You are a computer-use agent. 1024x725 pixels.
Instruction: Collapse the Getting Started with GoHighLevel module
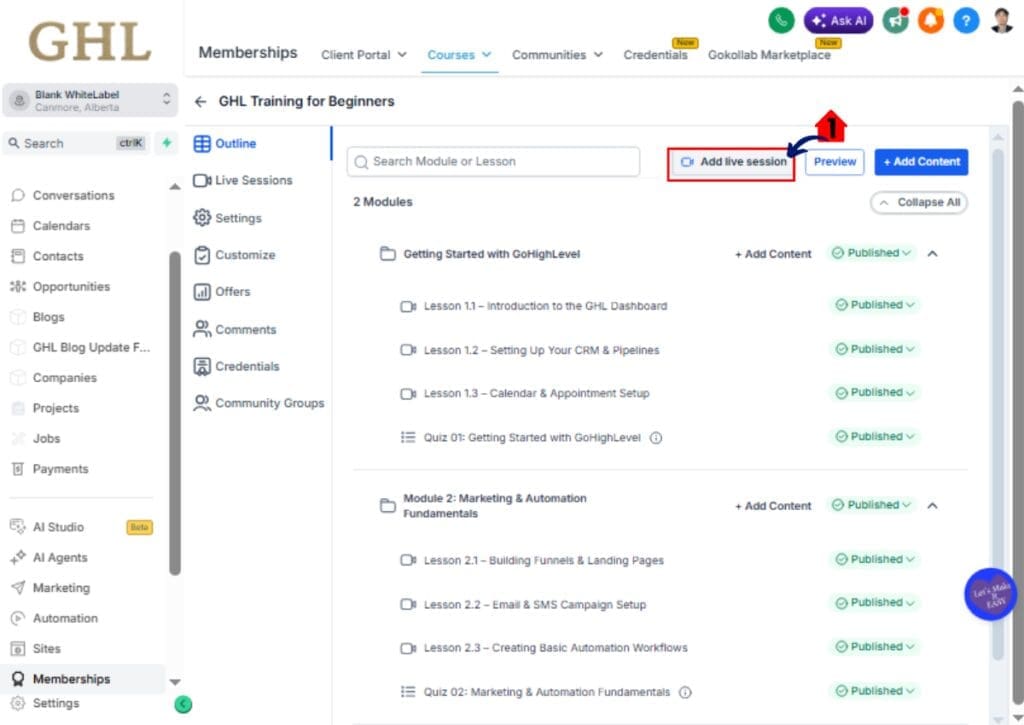click(933, 253)
